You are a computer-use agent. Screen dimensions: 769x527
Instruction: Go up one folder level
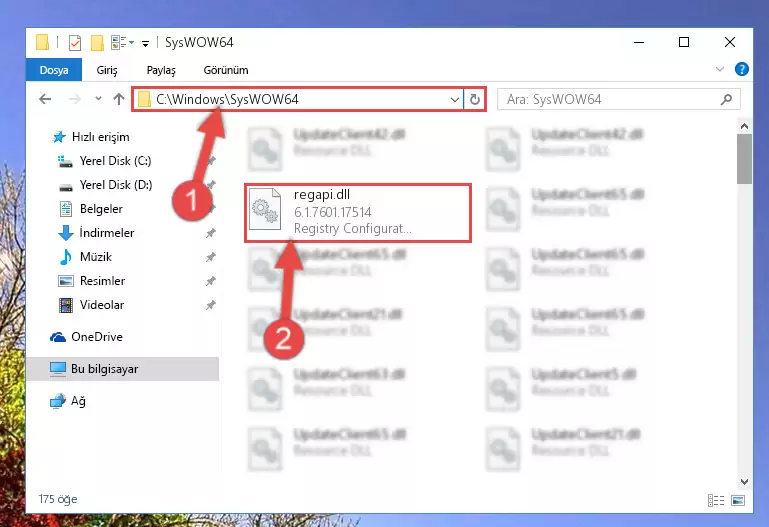(x=119, y=100)
